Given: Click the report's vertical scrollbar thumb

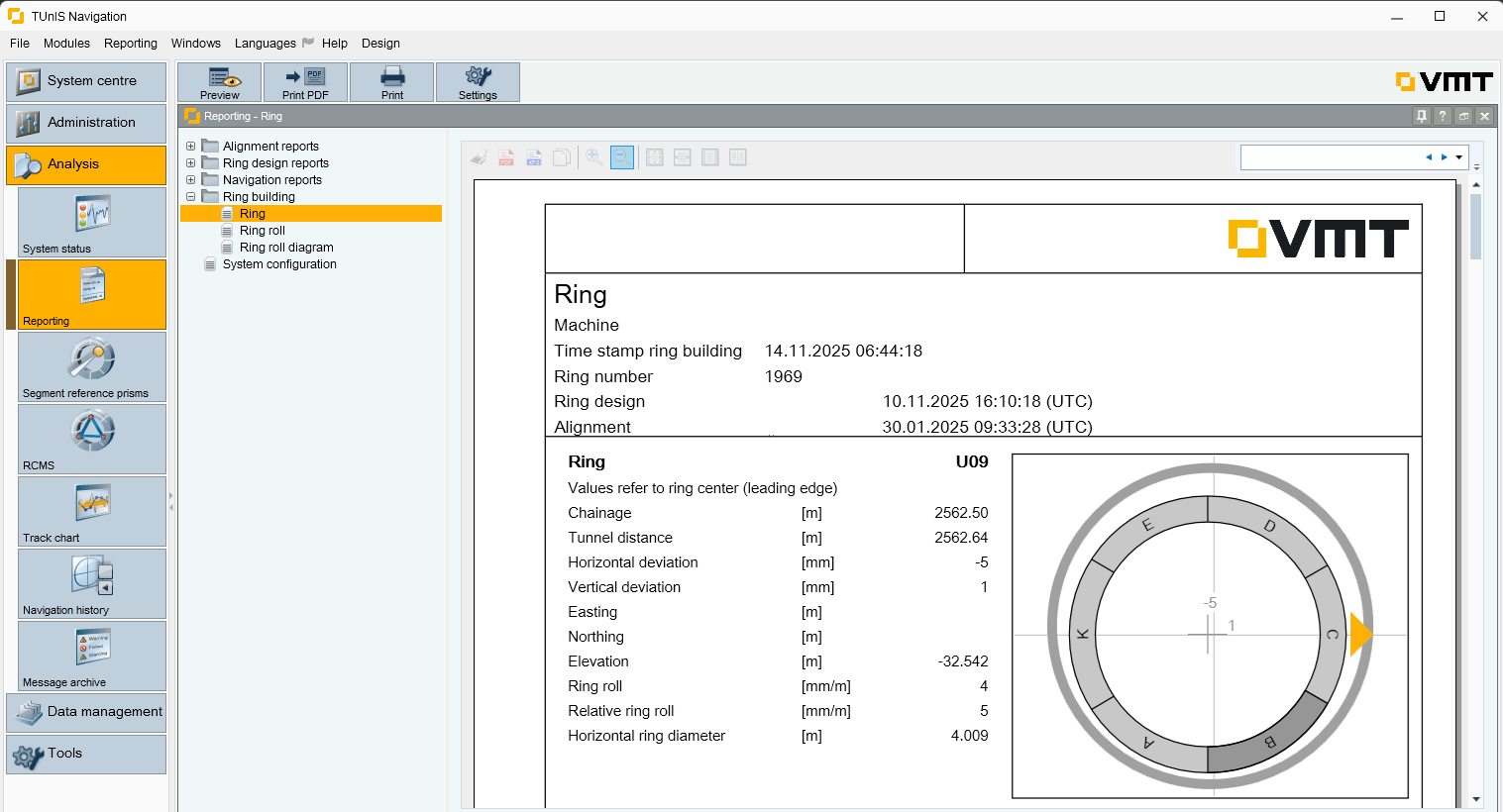Looking at the screenshot, I should click(x=1476, y=227).
